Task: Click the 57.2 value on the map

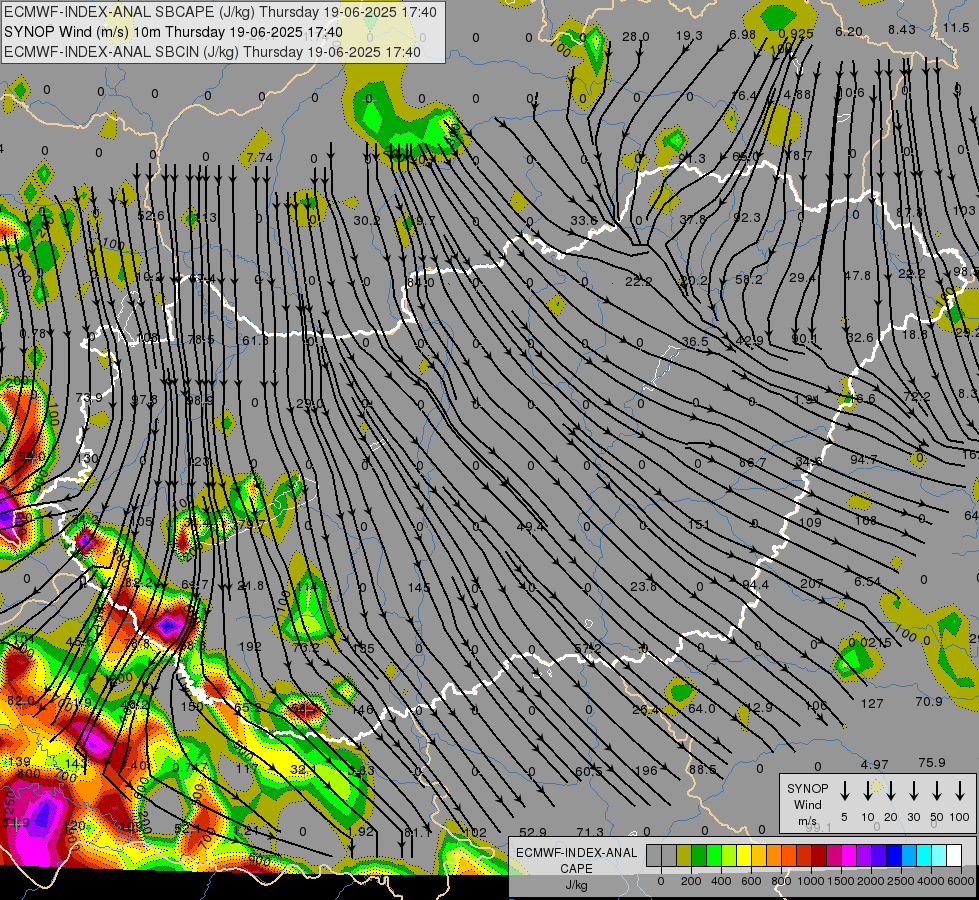Action: 588,649
